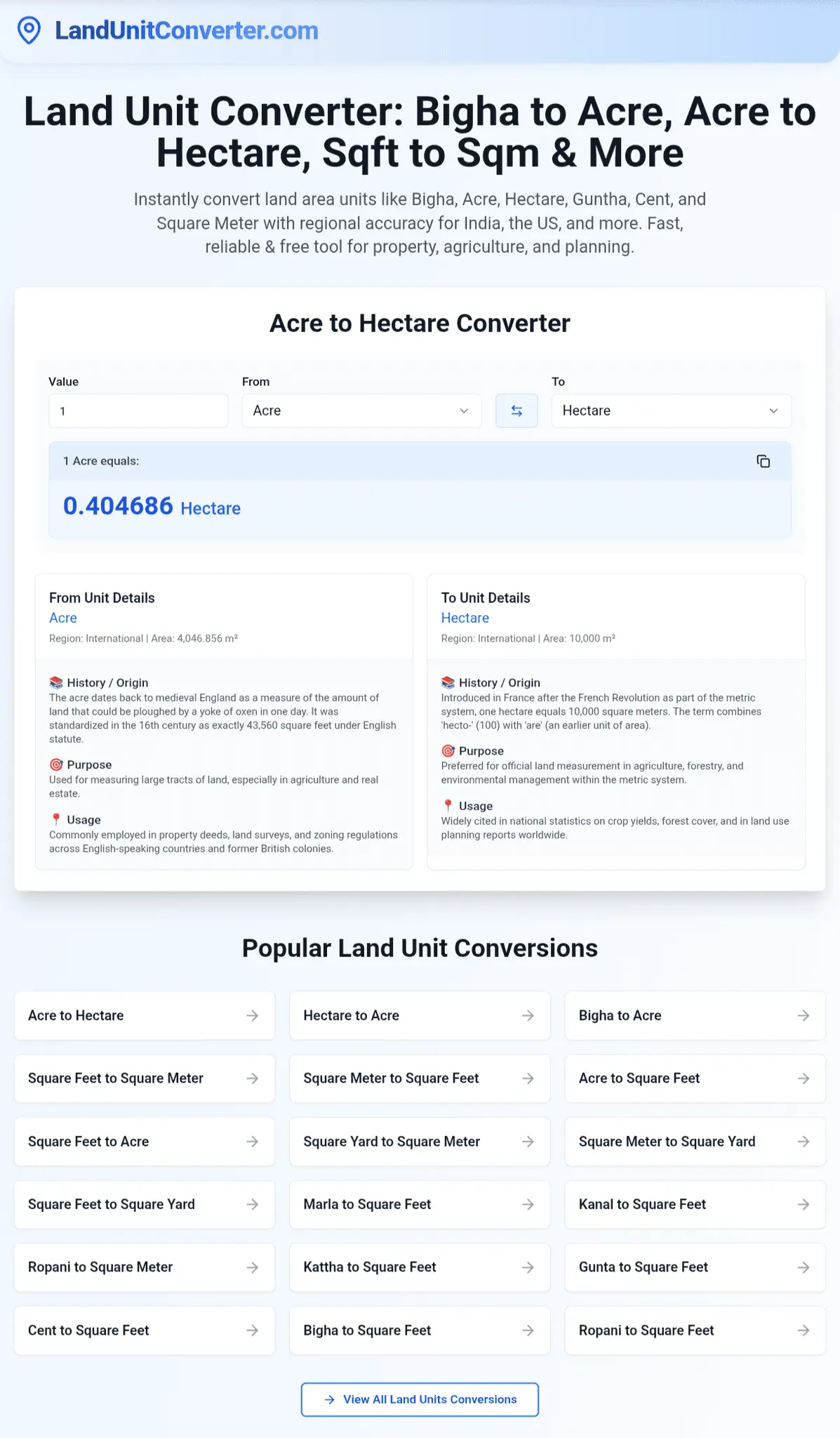Click arrow on Square Feet to Square Meter
Image resolution: width=840 pixels, height=1438 pixels.
tap(253, 1078)
